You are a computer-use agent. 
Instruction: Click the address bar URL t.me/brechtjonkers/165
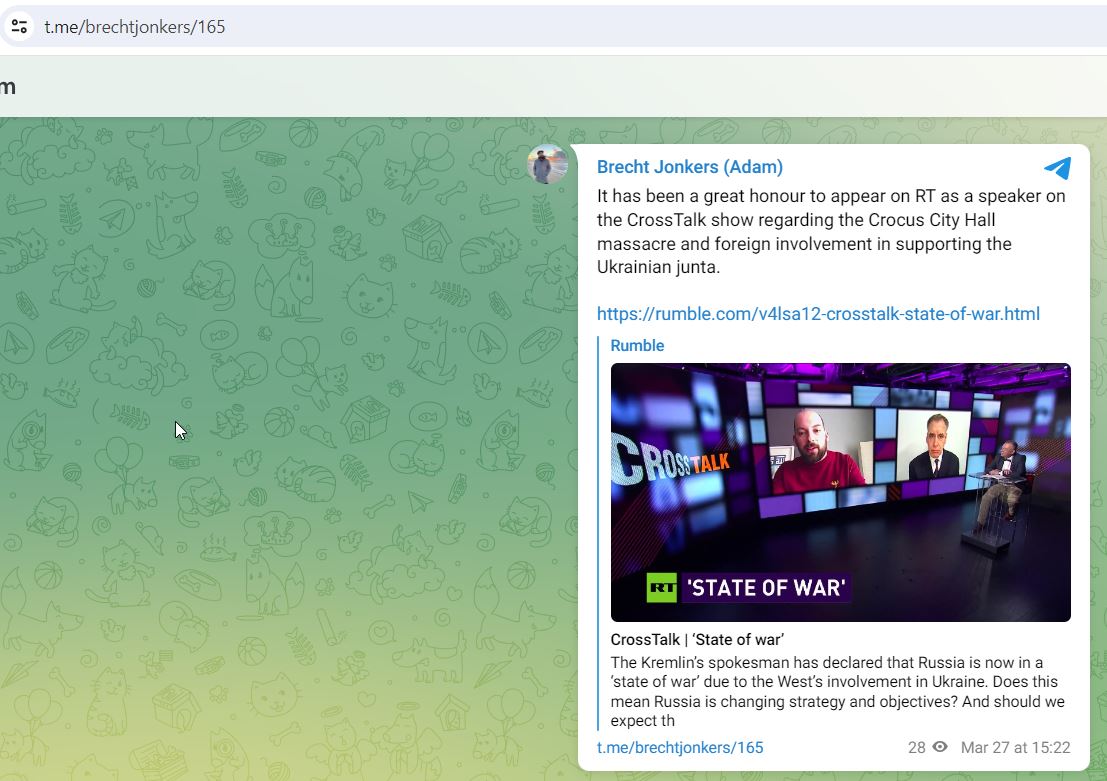tap(135, 27)
